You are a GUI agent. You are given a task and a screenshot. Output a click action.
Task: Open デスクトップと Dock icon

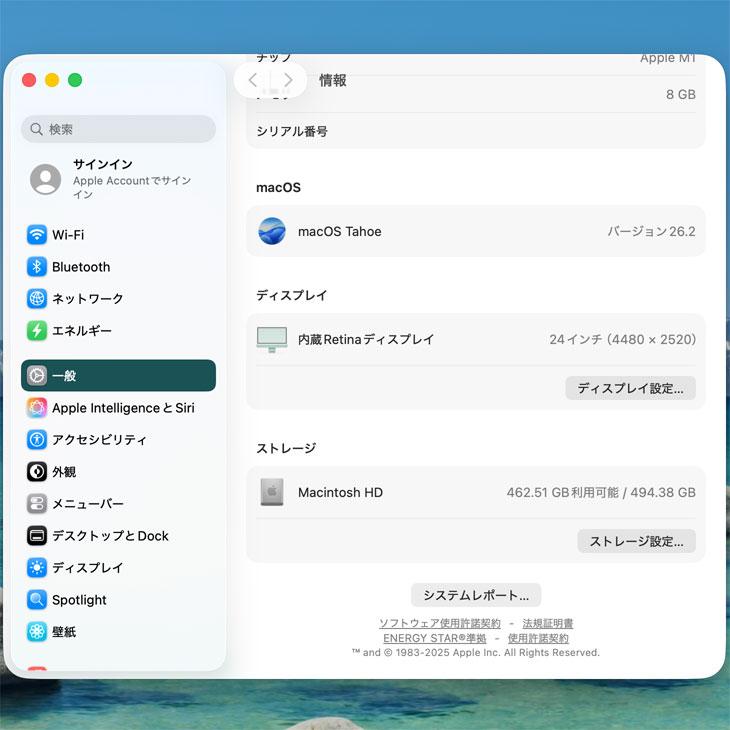[x=37, y=536]
